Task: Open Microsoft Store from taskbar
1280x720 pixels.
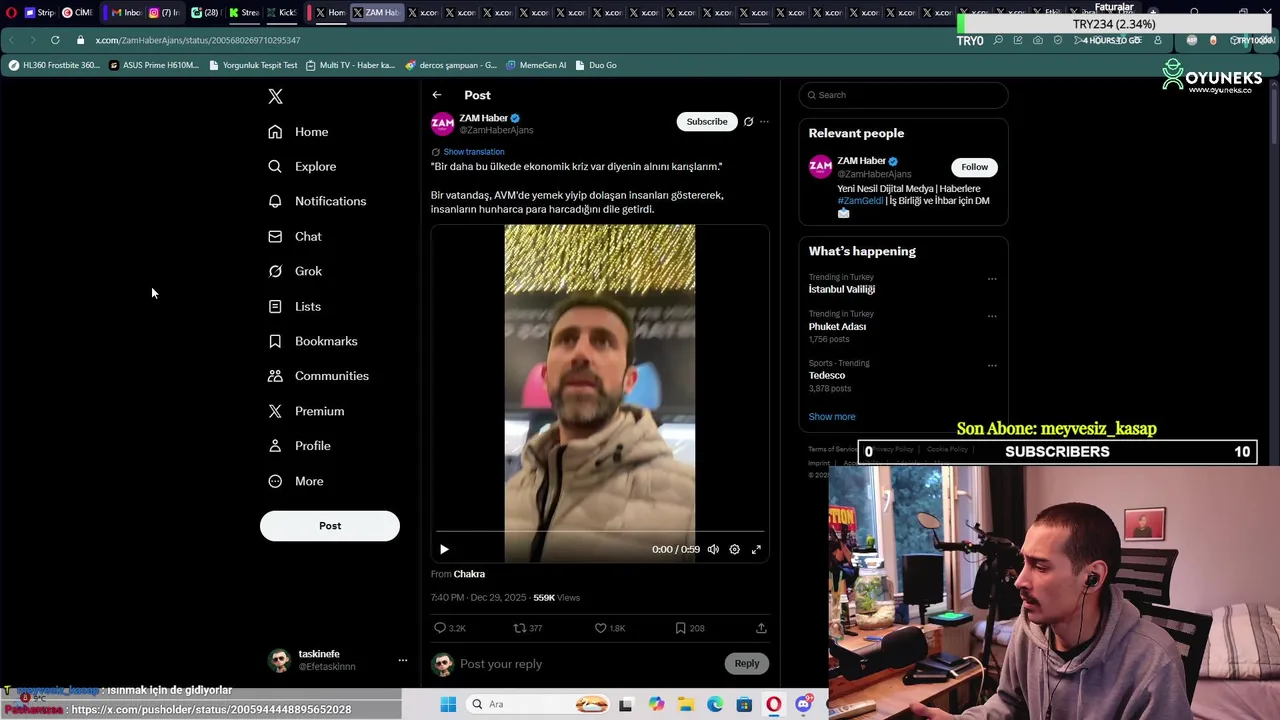Action: click(744, 704)
